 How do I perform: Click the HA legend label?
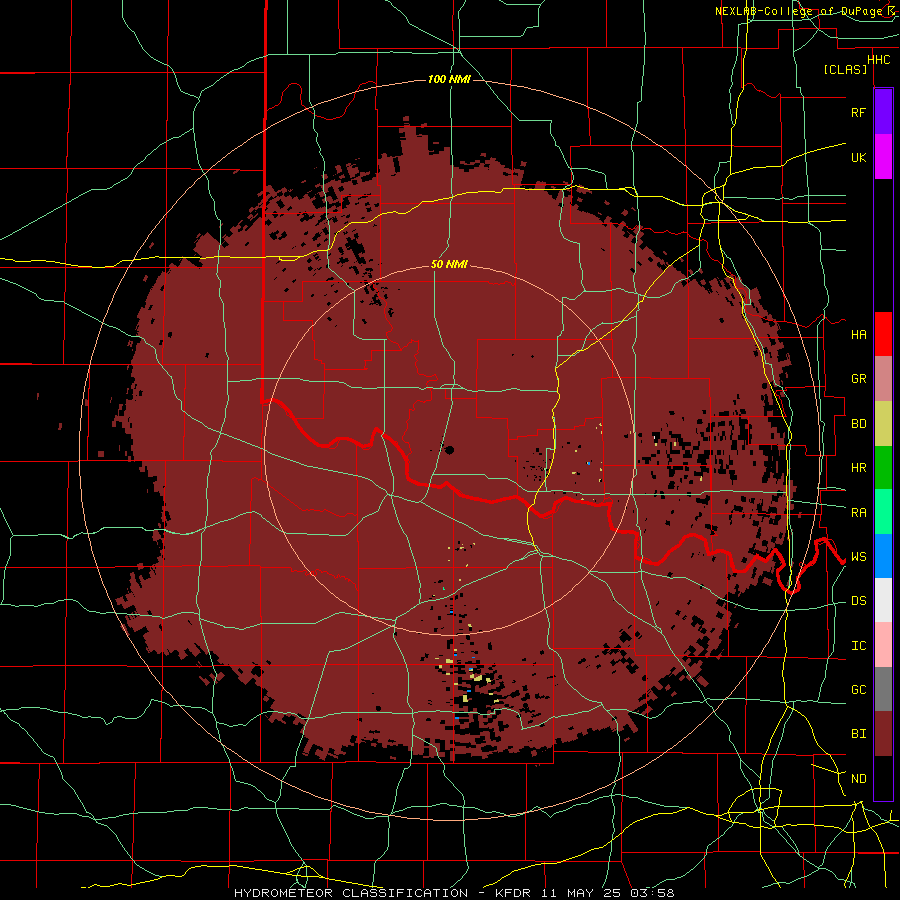pos(858,335)
